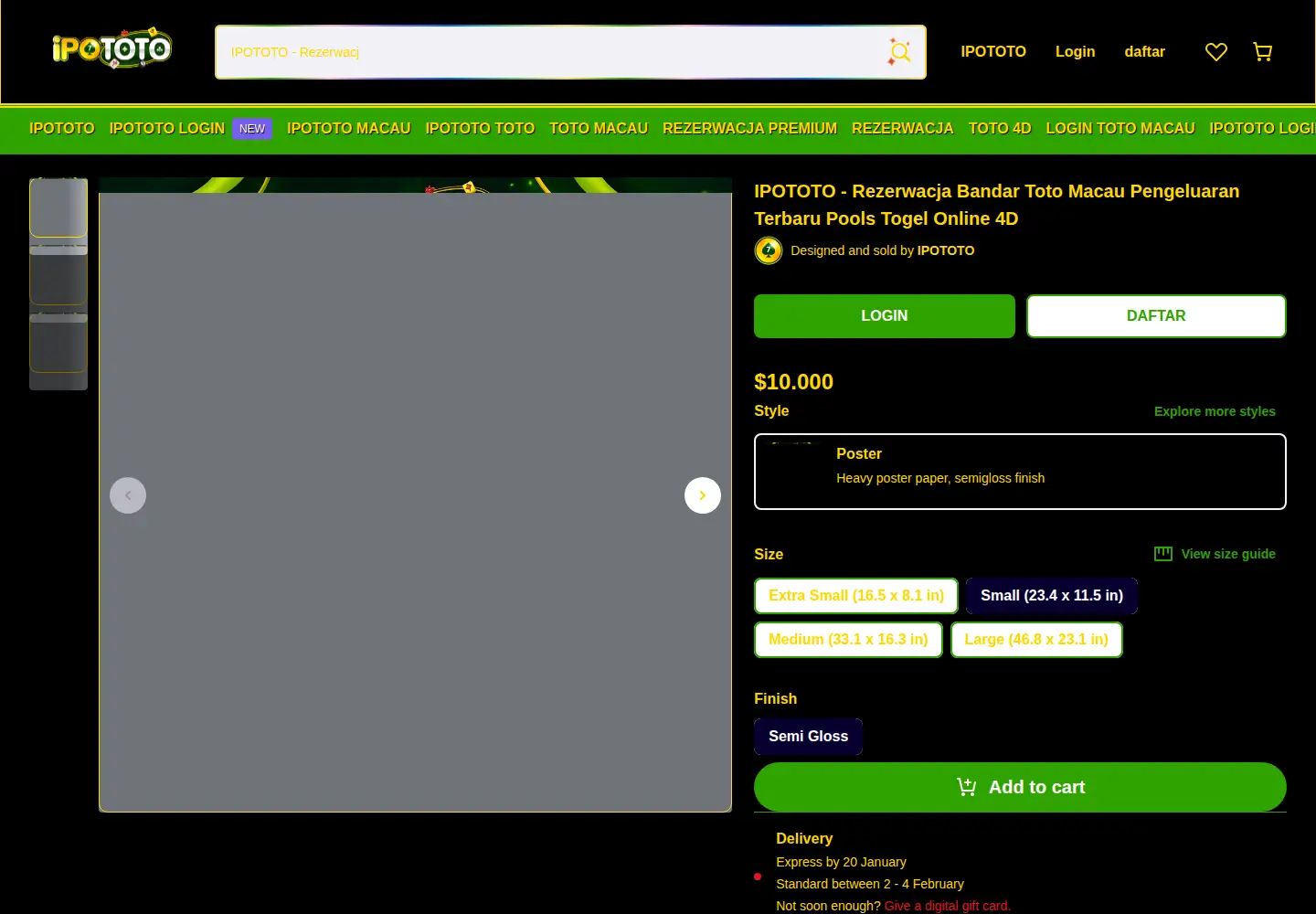Select the third product thumbnail

pos(58,343)
